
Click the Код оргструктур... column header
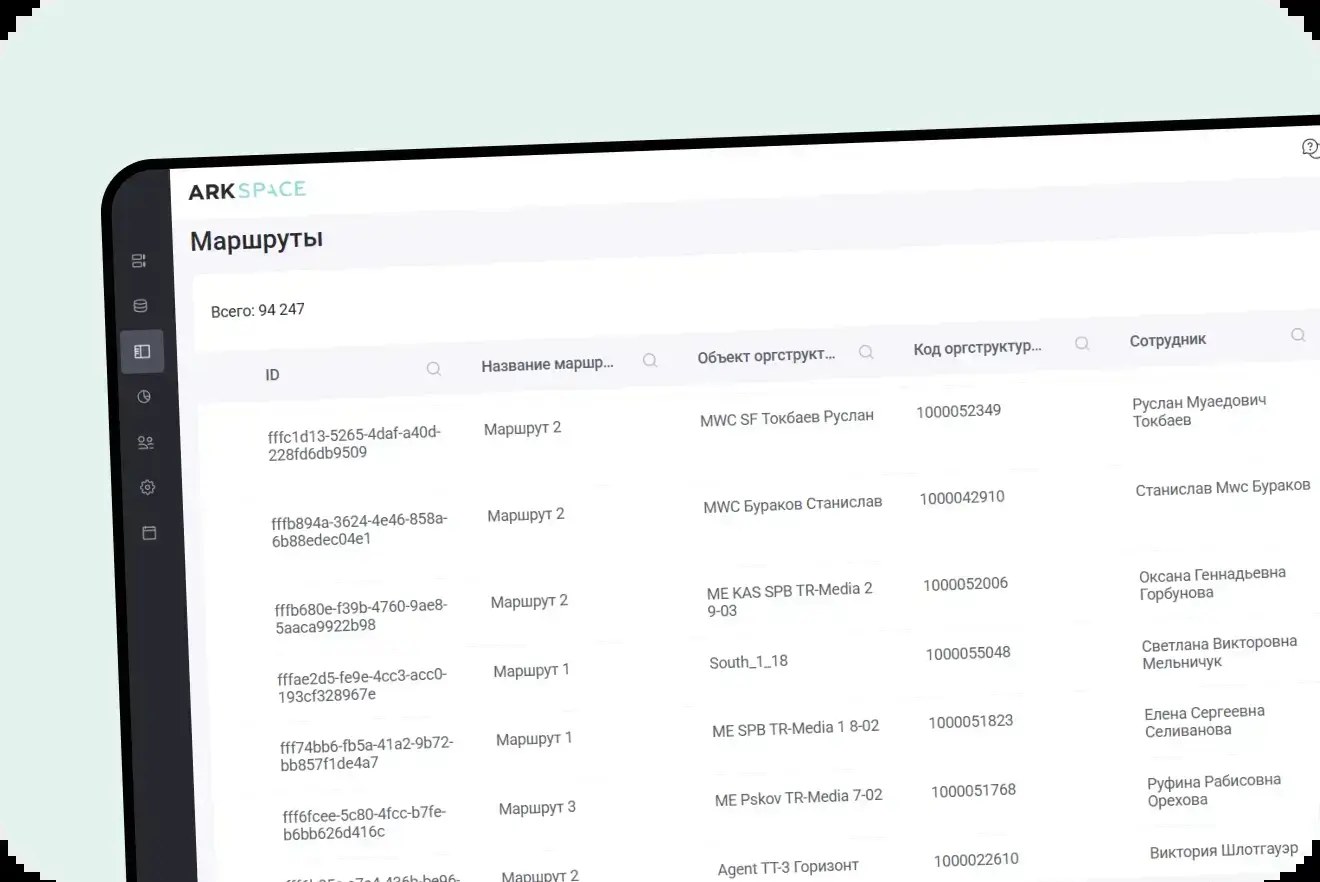pyautogui.click(x=978, y=348)
